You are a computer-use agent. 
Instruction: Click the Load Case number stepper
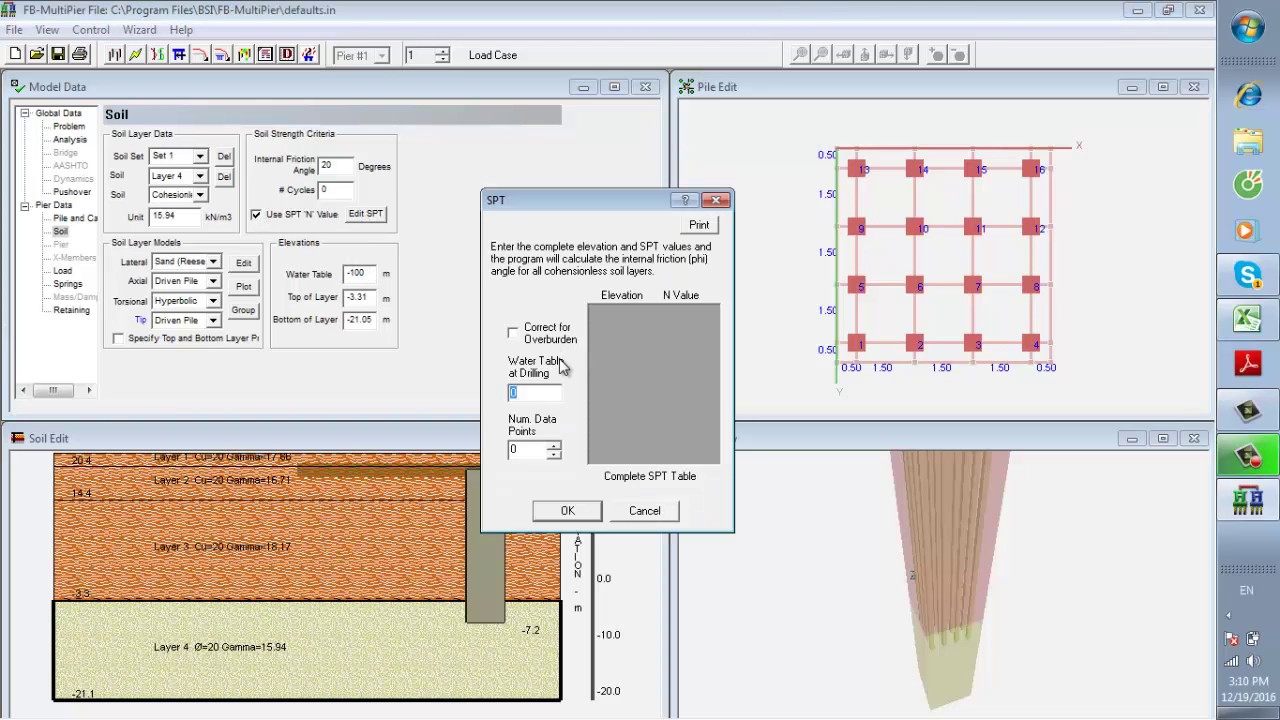click(x=443, y=56)
